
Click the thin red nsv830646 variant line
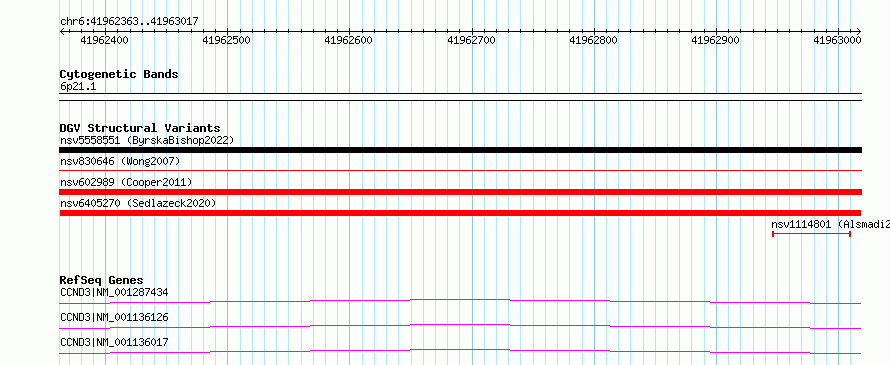click(x=460, y=170)
